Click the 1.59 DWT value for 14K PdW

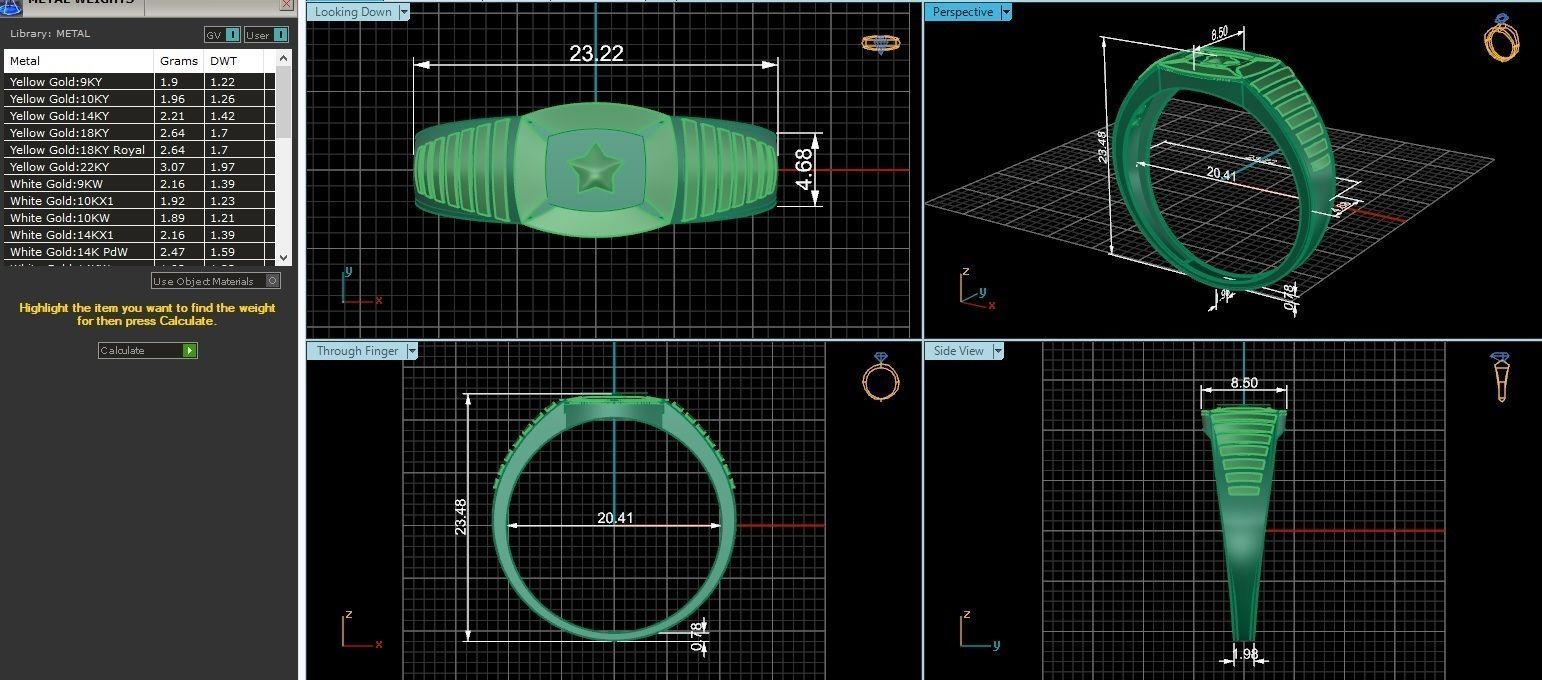[222, 252]
